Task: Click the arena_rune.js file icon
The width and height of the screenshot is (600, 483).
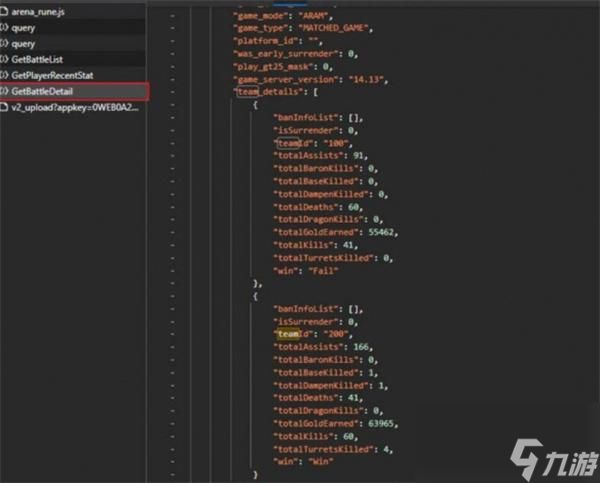Action: coord(5,13)
